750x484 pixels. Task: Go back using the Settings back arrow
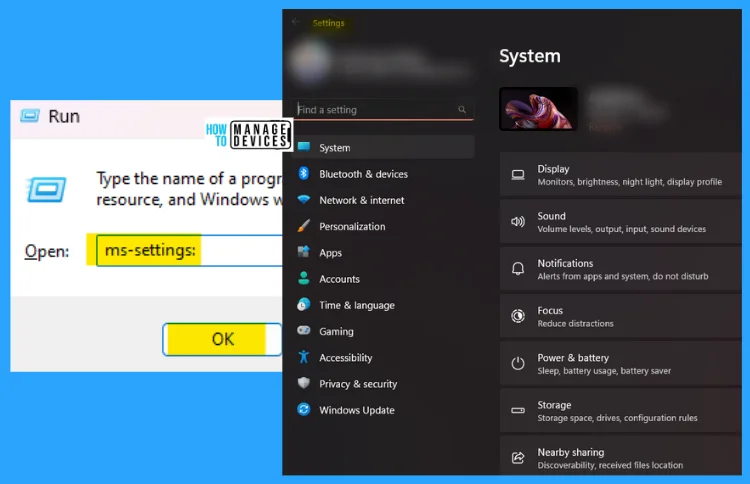[x=295, y=22]
